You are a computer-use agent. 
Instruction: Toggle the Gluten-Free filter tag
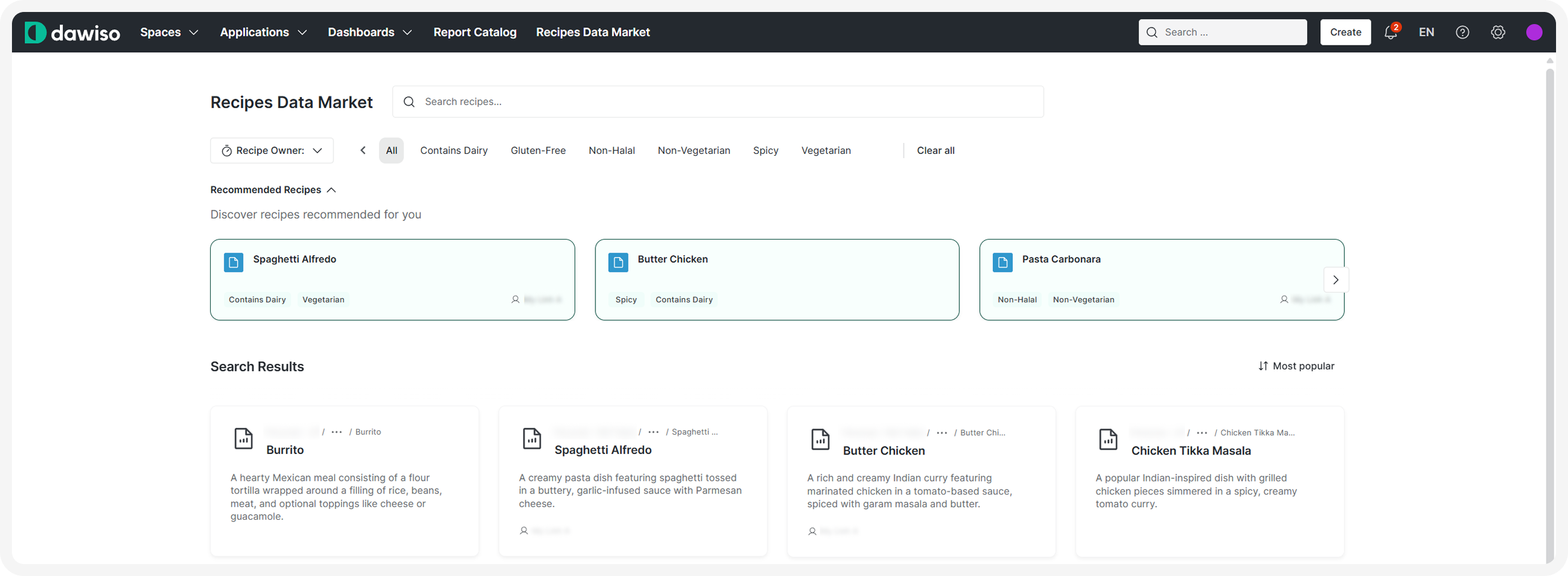[x=537, y=150]
